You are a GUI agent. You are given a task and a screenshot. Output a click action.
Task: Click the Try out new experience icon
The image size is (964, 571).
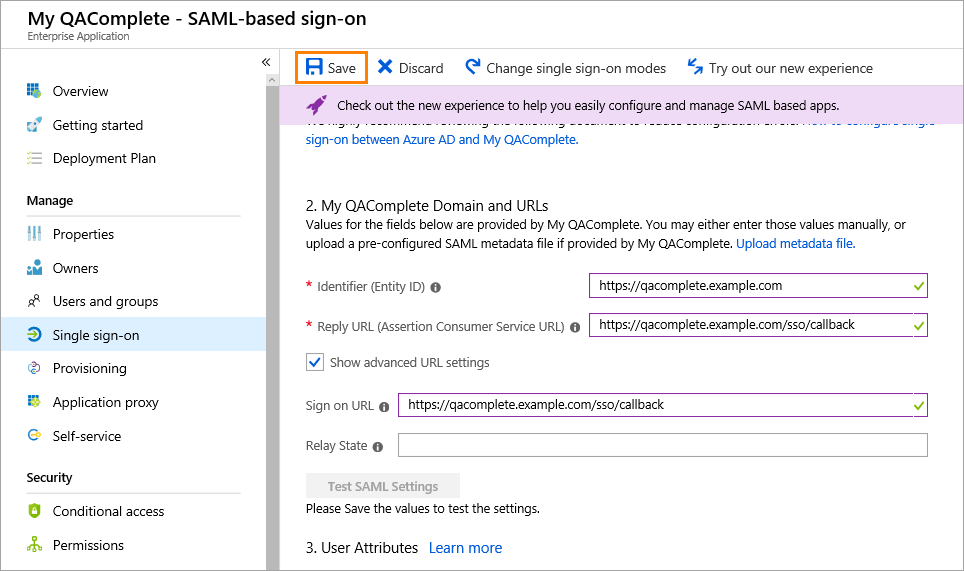pos(695,67)
